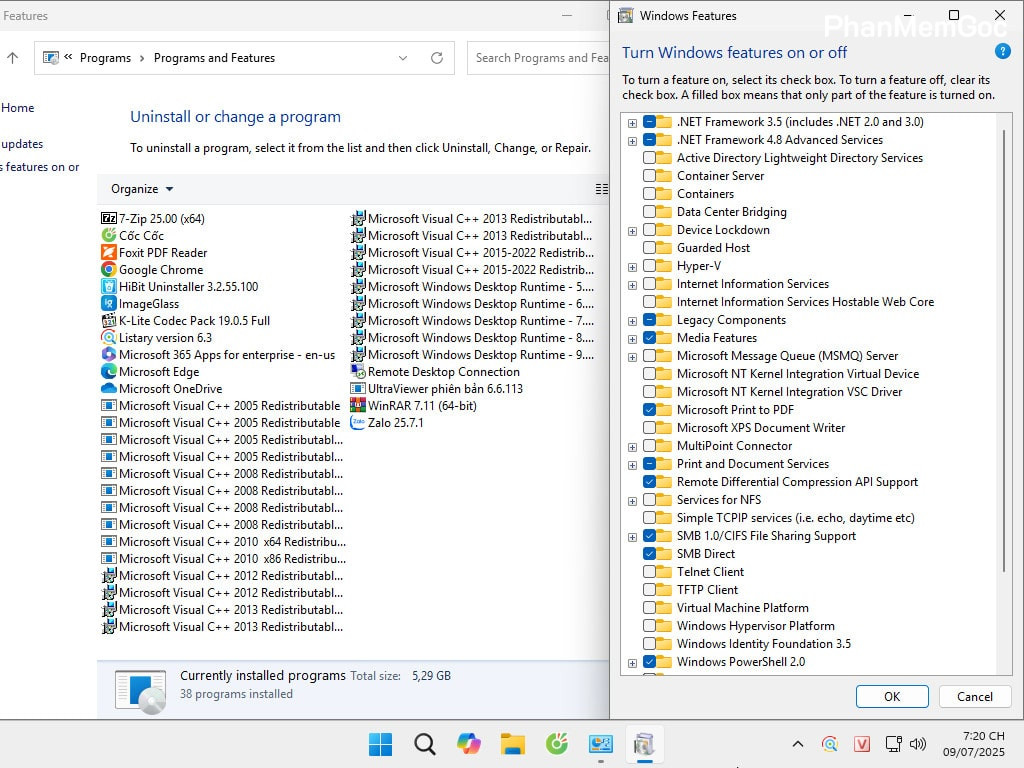Open the Organize menu

139,188
